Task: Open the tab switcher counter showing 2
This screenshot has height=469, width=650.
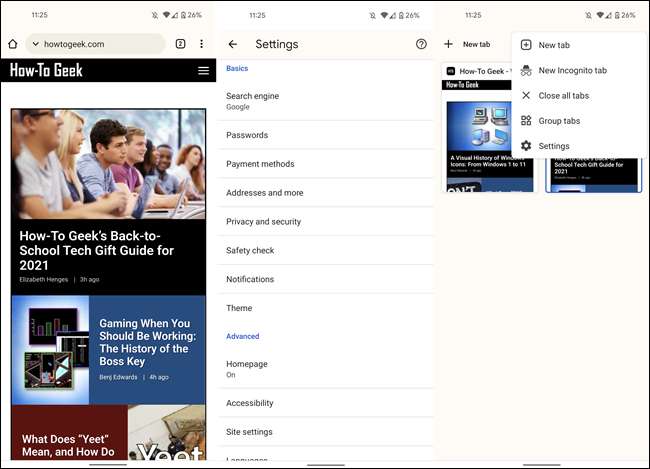Action: click(x=180, y=44)
